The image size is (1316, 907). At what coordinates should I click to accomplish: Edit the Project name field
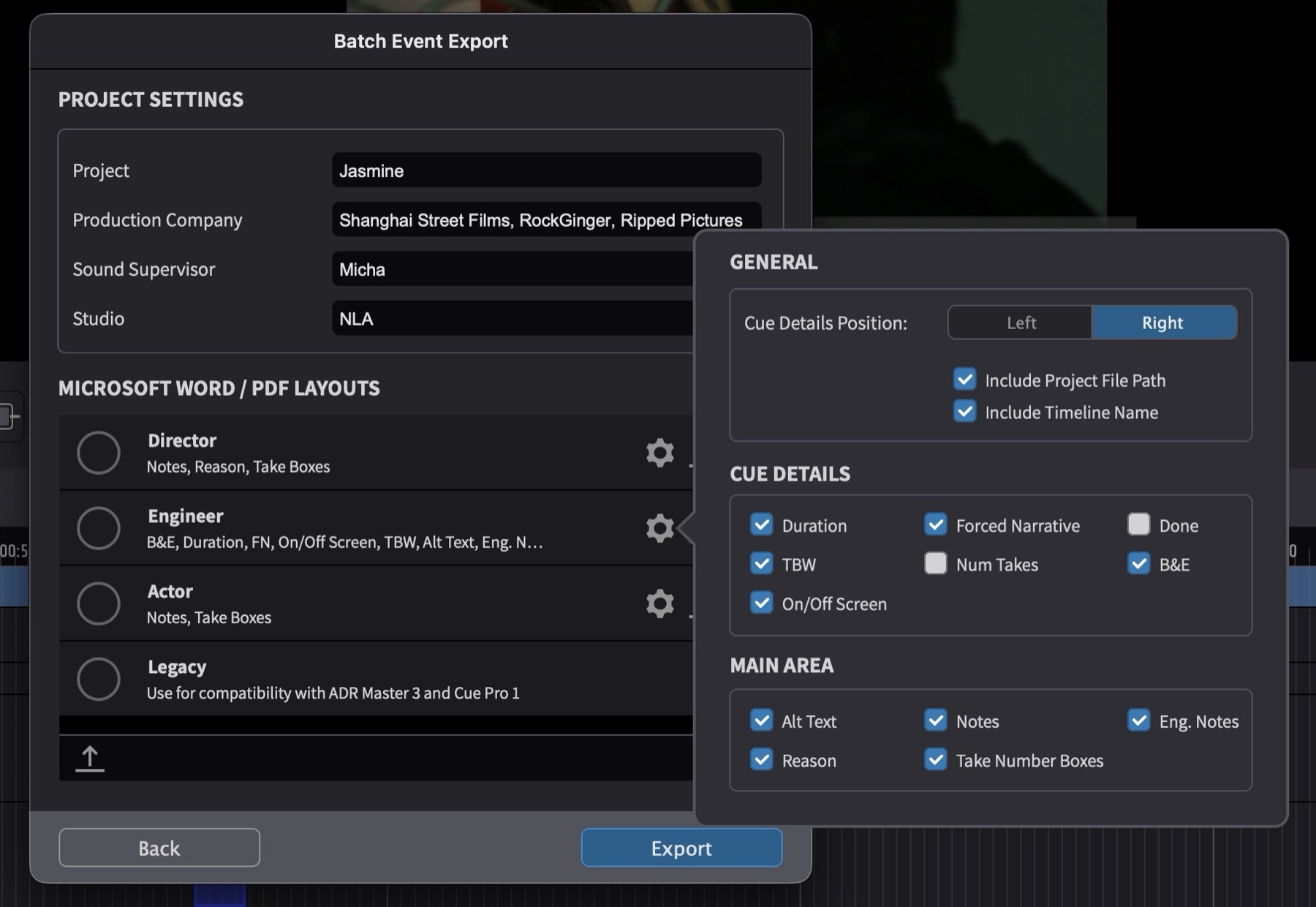pos(547,170)
